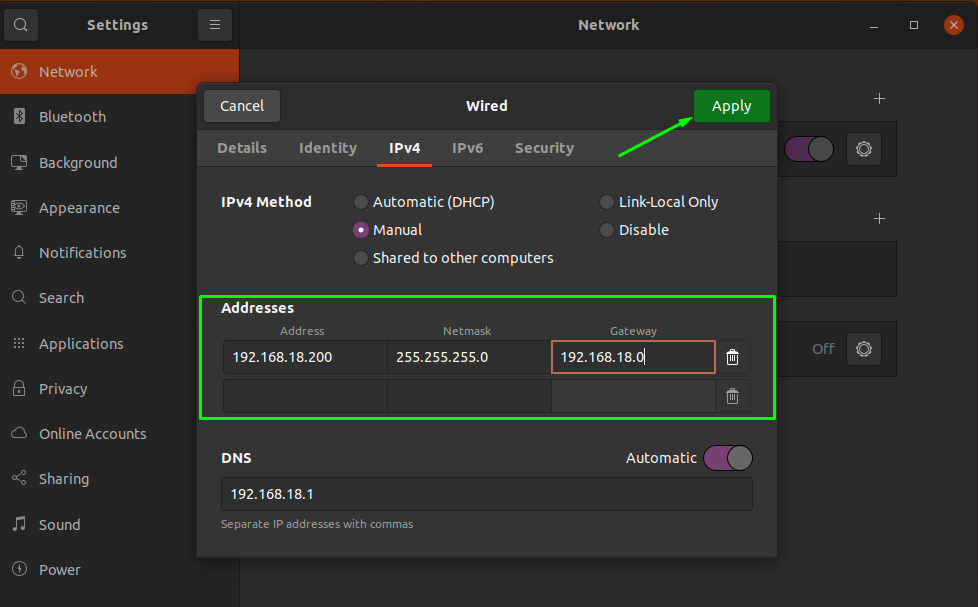Click the Apply button
Viewport: 978px width, 607px height.
tap(732, 106)
